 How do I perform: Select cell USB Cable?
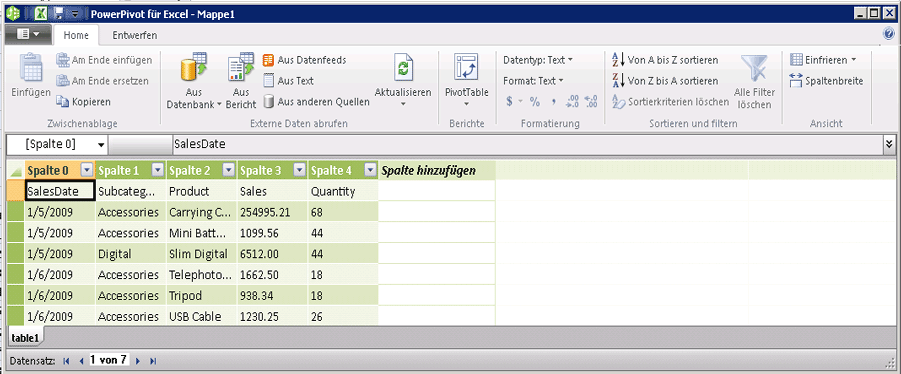point(201,317)
